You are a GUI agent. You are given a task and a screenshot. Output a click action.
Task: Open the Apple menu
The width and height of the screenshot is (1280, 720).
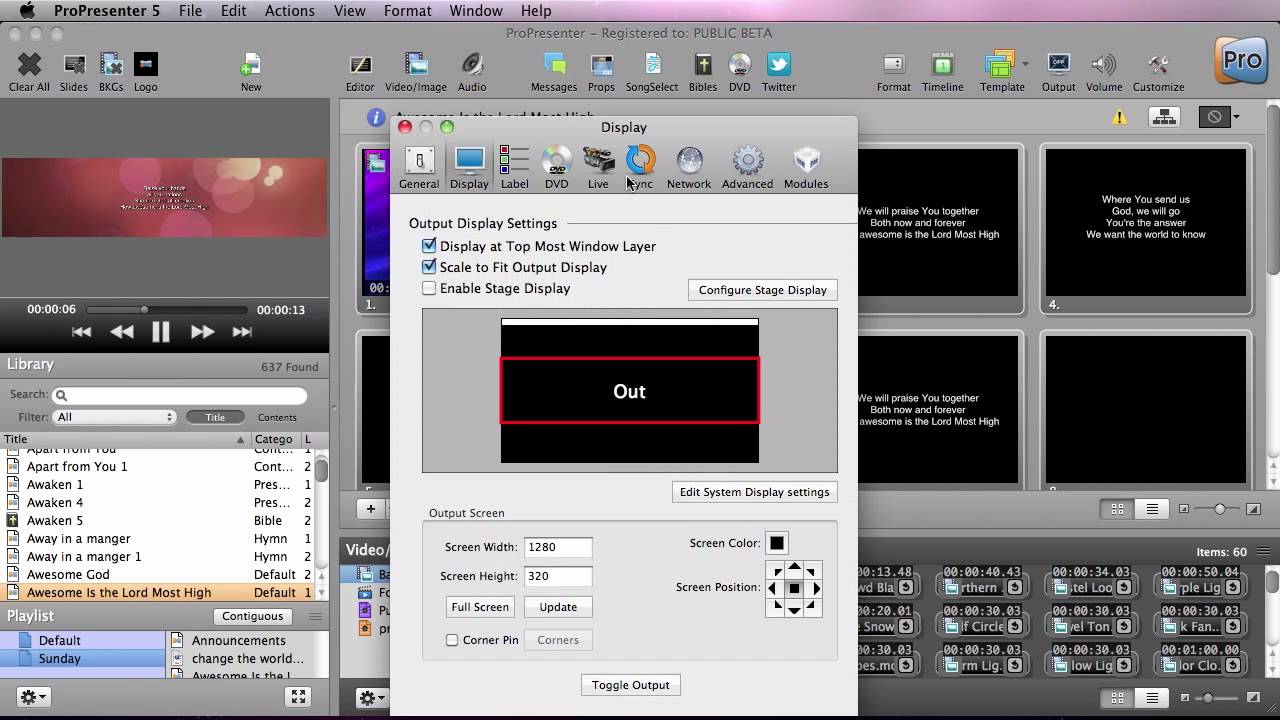point(27,11)
